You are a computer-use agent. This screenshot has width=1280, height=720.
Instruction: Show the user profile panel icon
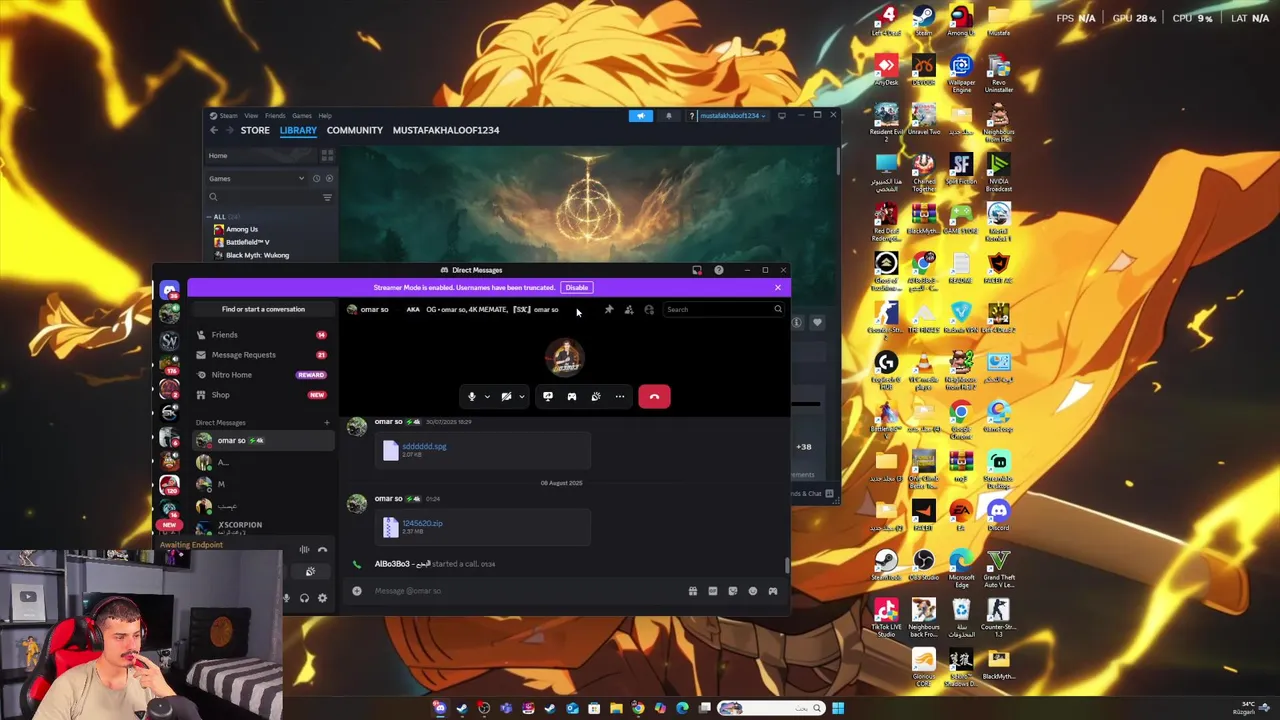pos(648,310)
